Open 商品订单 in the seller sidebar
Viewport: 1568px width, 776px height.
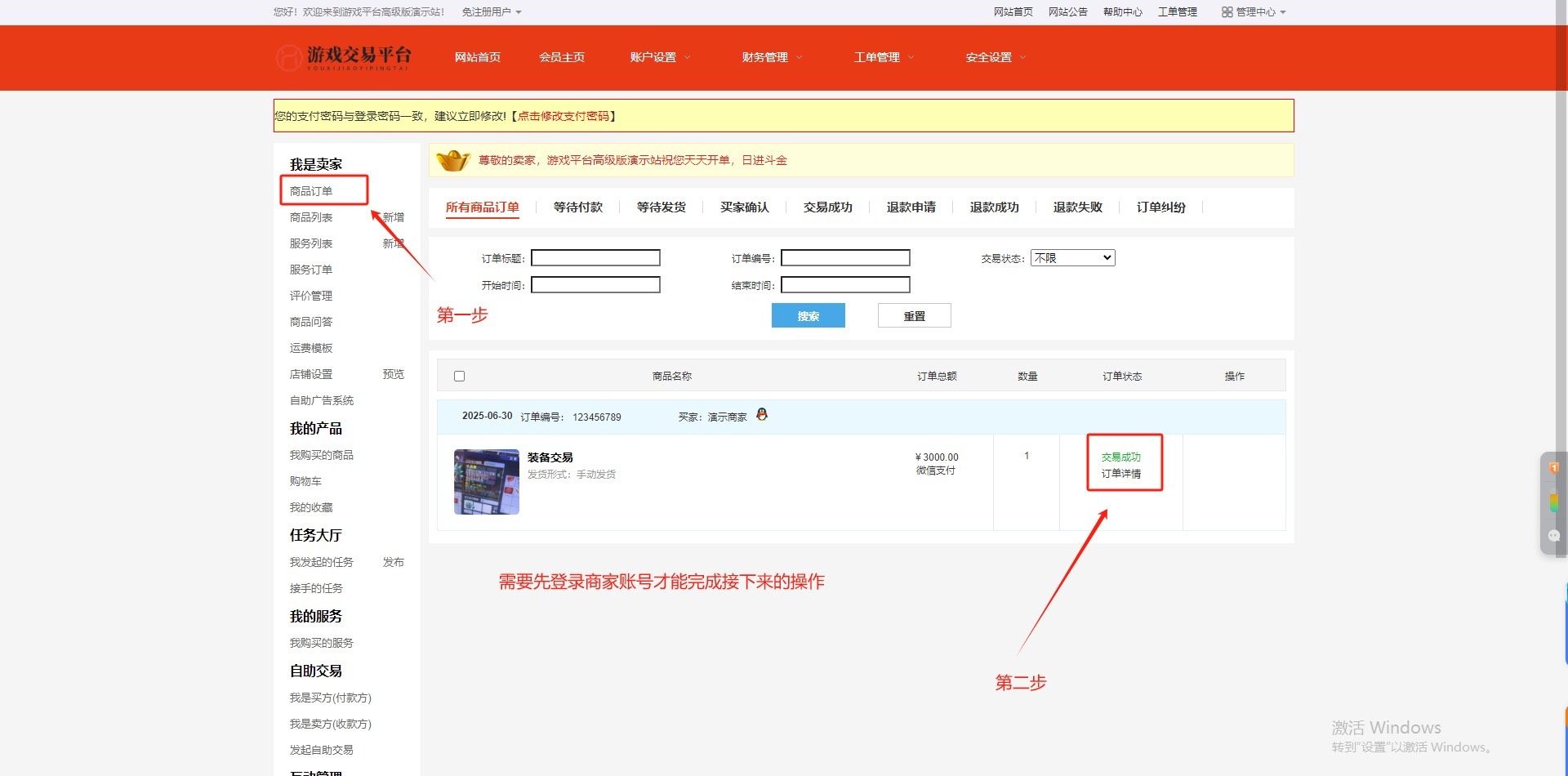[x=311, y=191]
